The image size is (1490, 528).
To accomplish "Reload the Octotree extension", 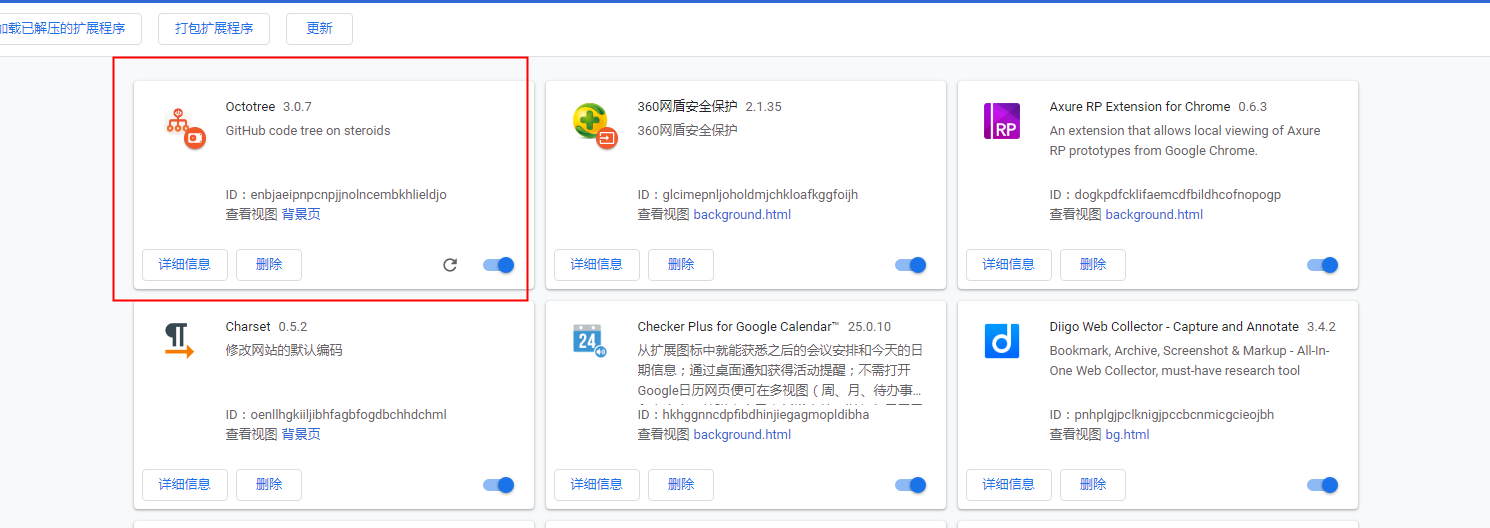I will coord(450,265).
